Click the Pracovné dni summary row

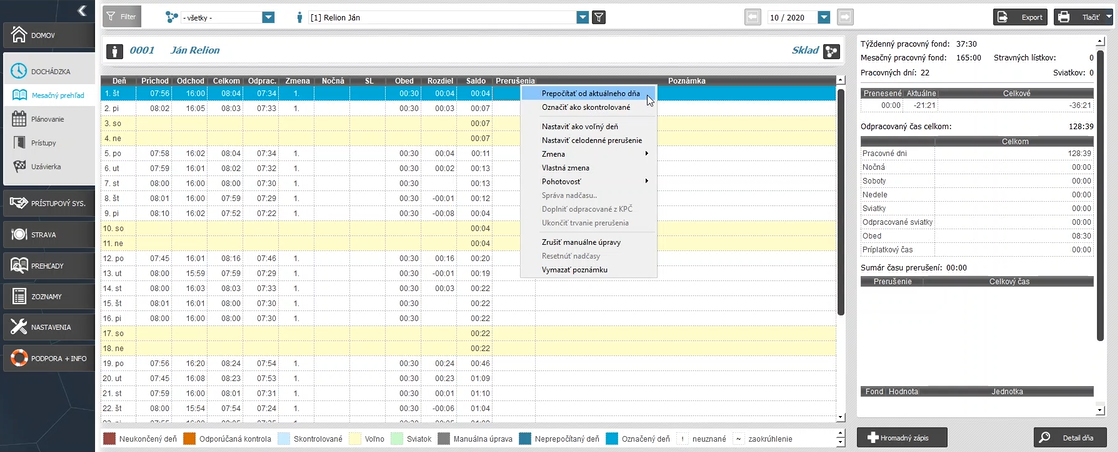[x=977, y=153]
